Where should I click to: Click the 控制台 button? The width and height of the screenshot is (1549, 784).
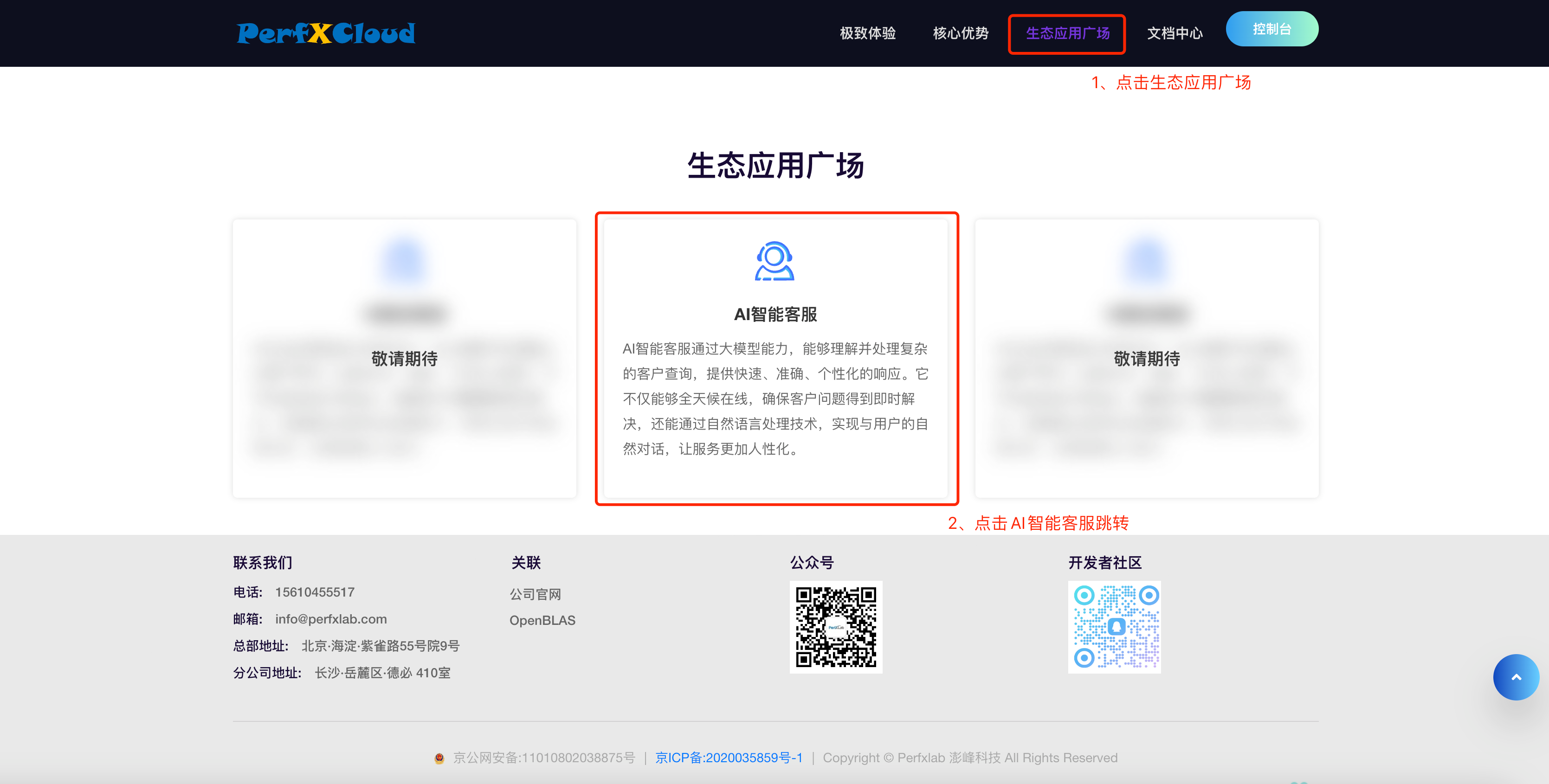[1272, 29]
